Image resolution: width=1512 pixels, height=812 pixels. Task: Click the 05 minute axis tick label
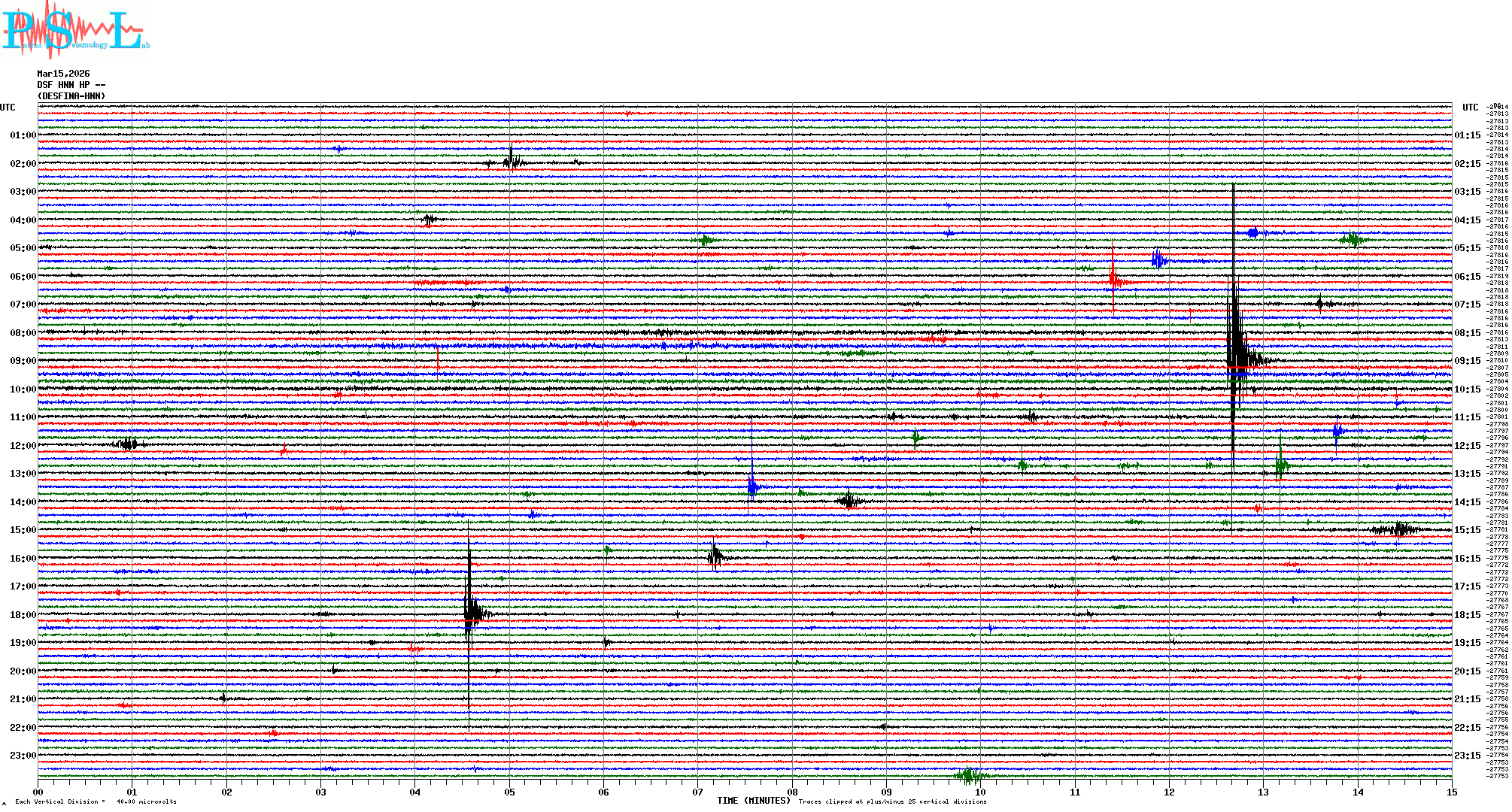[509, 792]
